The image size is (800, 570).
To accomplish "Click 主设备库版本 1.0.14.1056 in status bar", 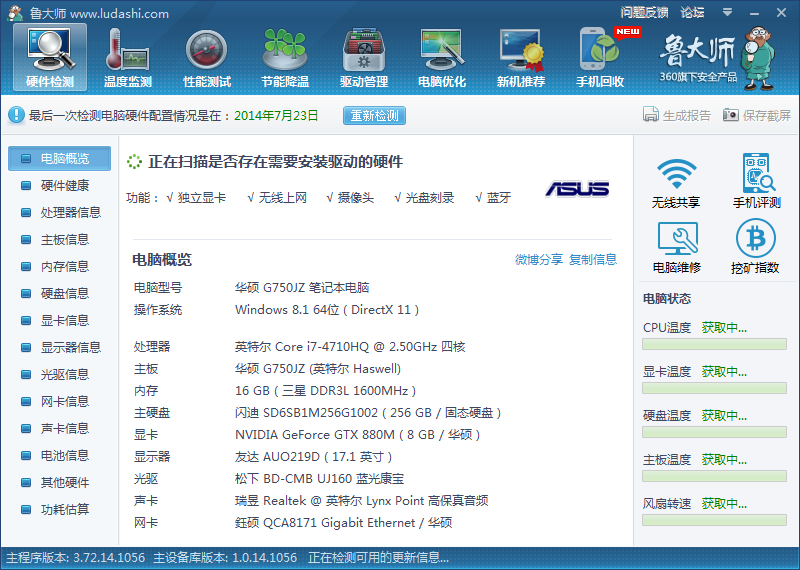I will point(225,558).
